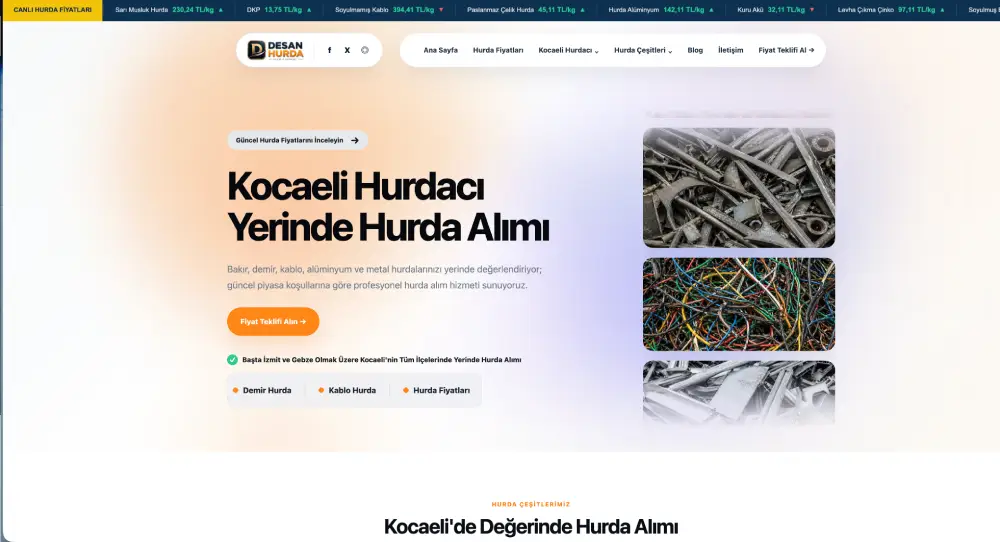Click up arrow beside Levha Çıkma Çinko price

click(942, 10)
